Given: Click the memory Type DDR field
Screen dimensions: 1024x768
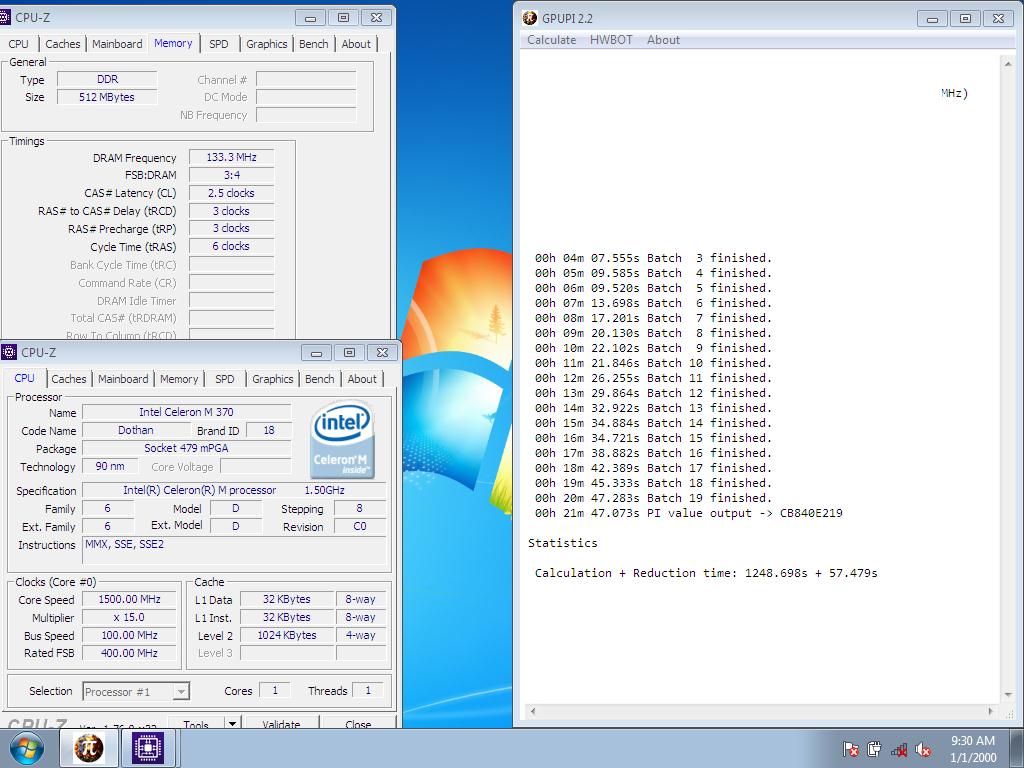Looking at the screenshot, I should pyautogui.click(x=107, y=79).
